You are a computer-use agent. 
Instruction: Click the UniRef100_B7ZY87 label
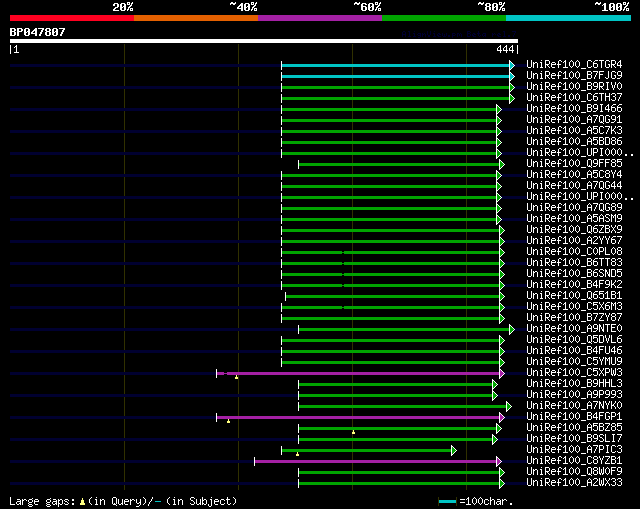(574, 318)
